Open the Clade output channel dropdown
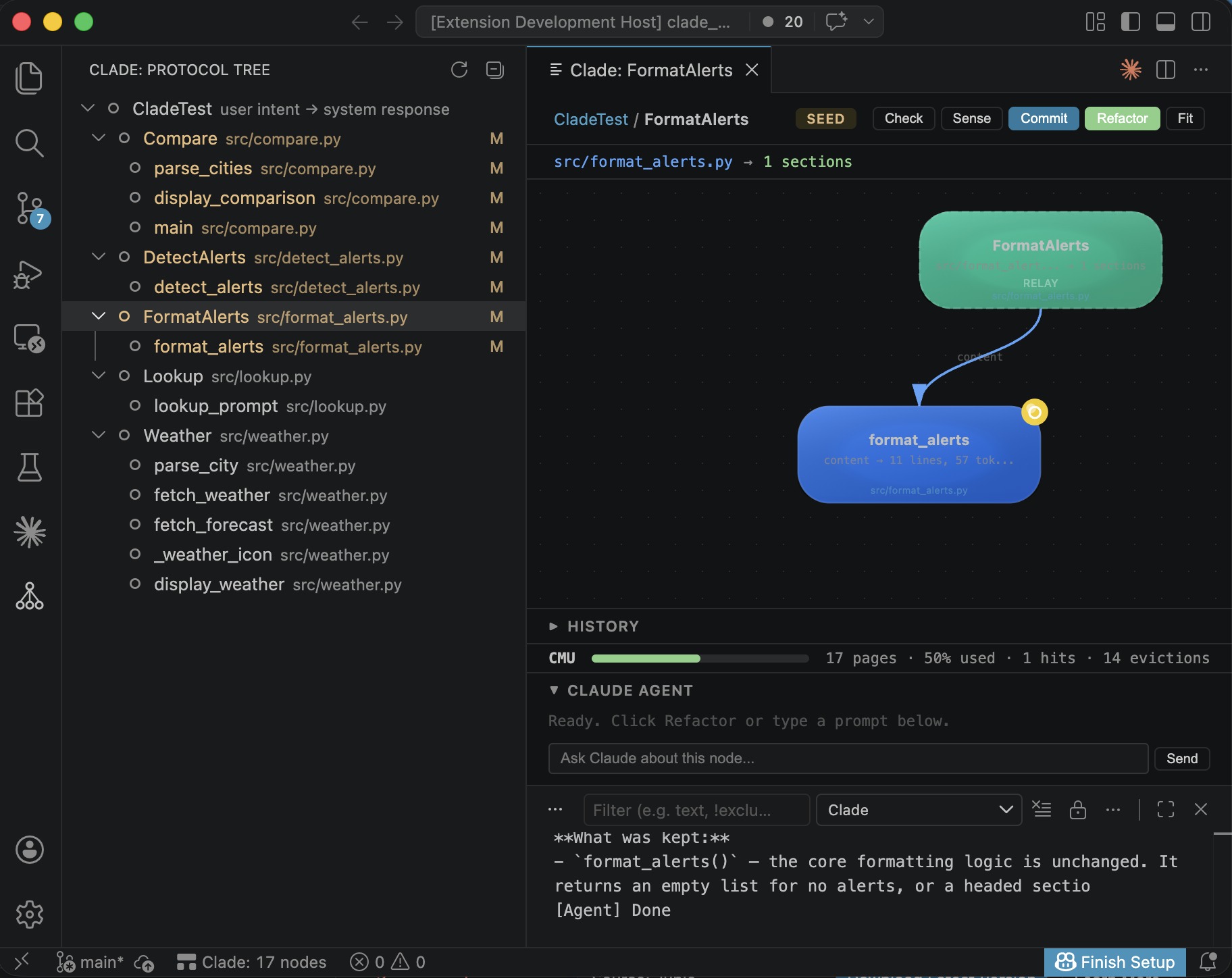Screen dimensions: 1232x978 (919, 810)
